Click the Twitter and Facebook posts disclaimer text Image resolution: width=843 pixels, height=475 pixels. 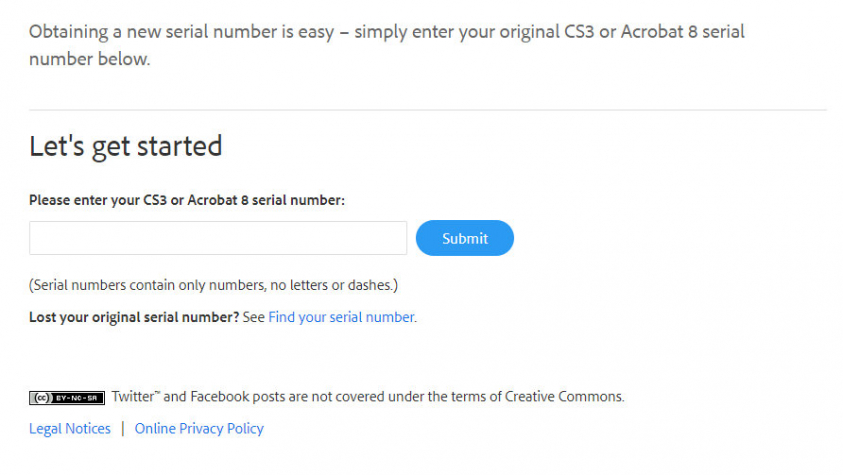368,397
